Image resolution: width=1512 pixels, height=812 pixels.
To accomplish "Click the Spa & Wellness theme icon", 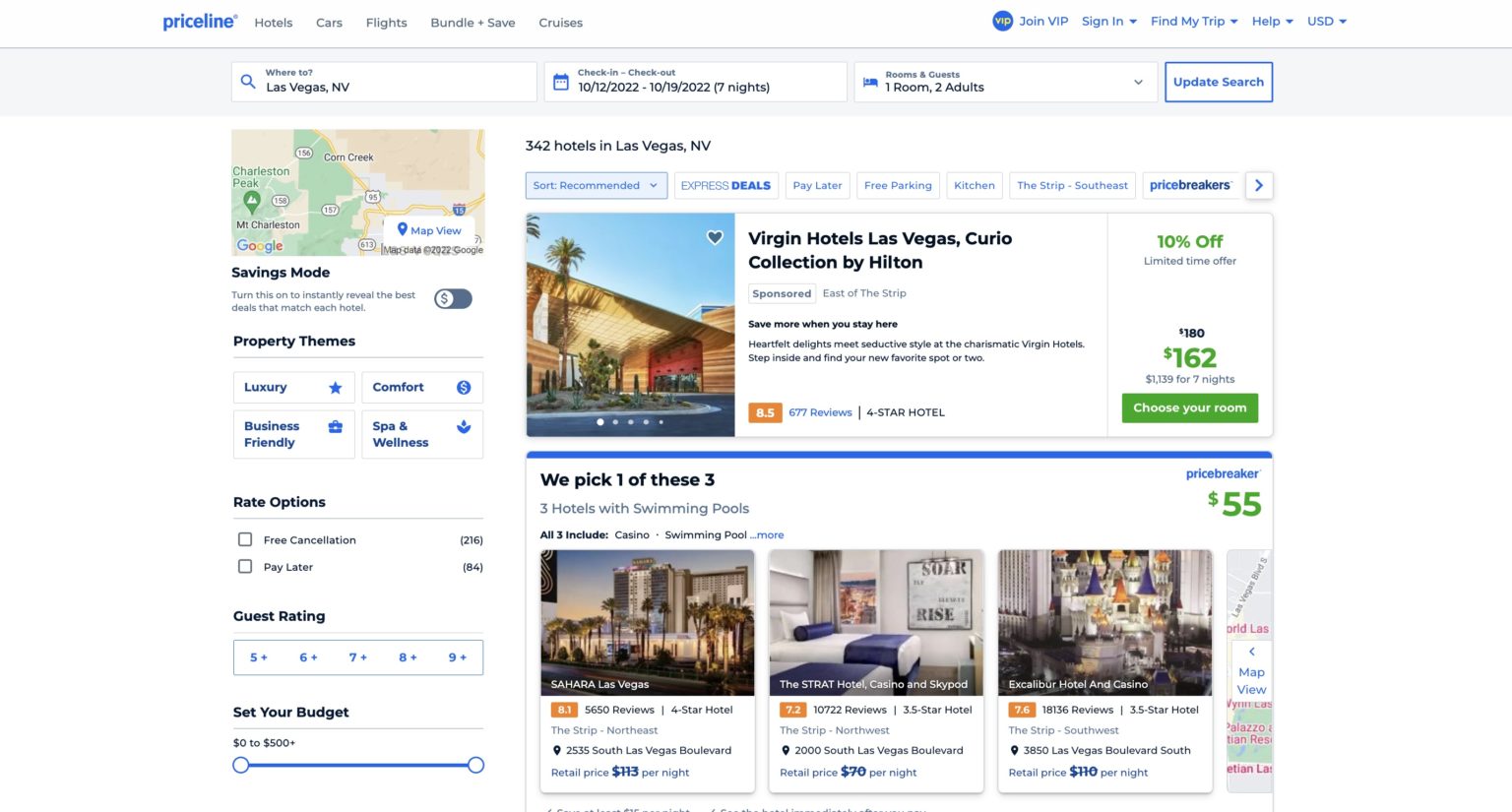I will click(463, 427).
